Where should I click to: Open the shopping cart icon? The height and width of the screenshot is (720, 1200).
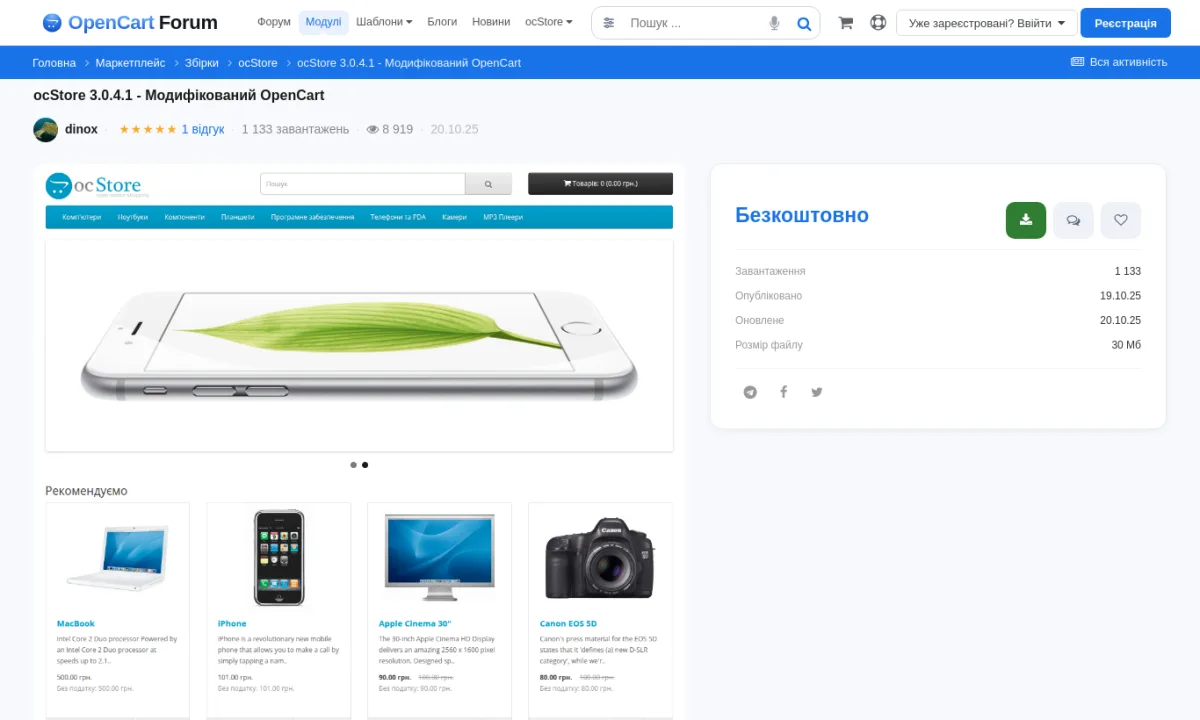(x=846, y=23)
